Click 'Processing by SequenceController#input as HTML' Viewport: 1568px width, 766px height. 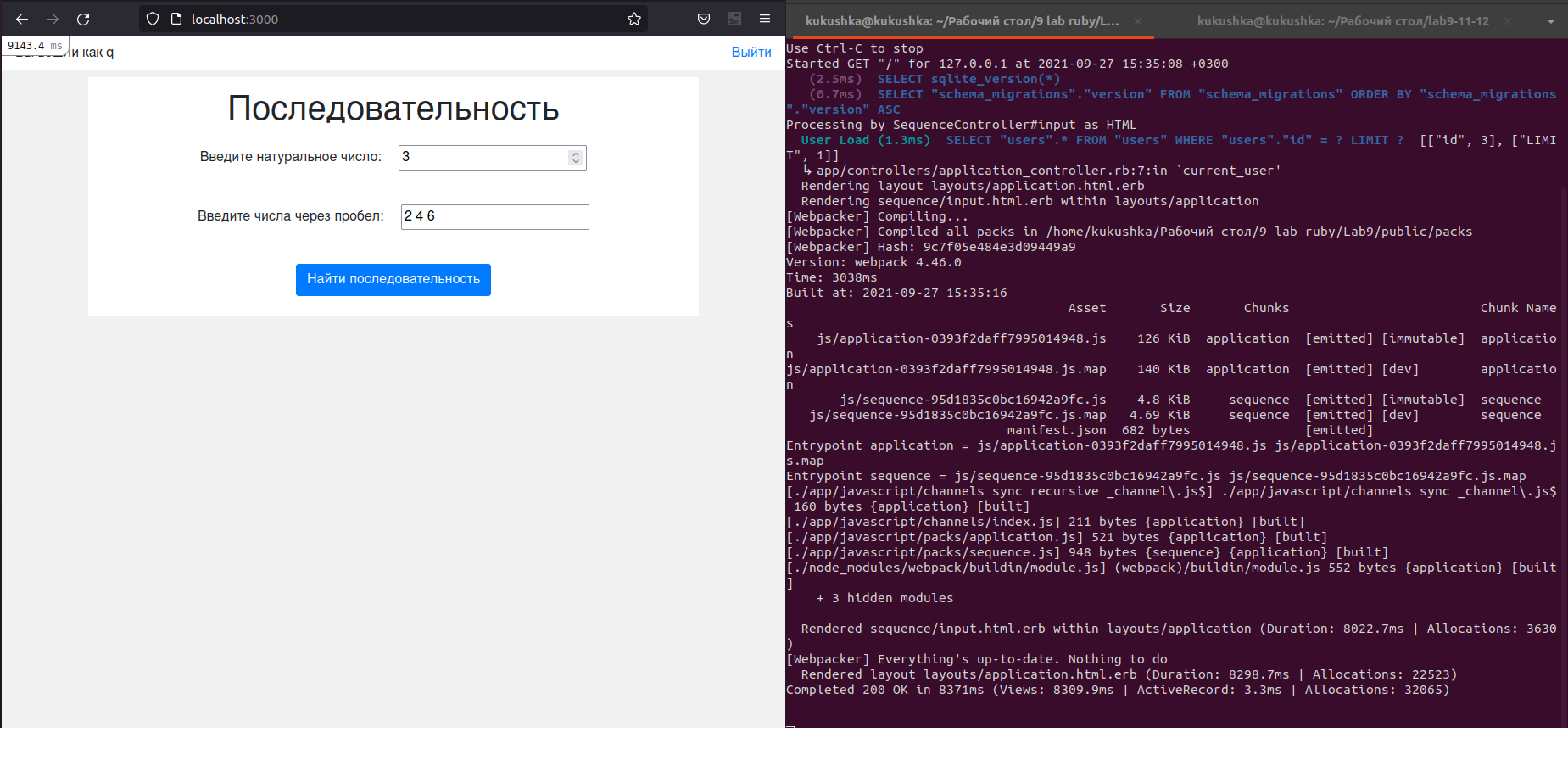pos(961,125)
